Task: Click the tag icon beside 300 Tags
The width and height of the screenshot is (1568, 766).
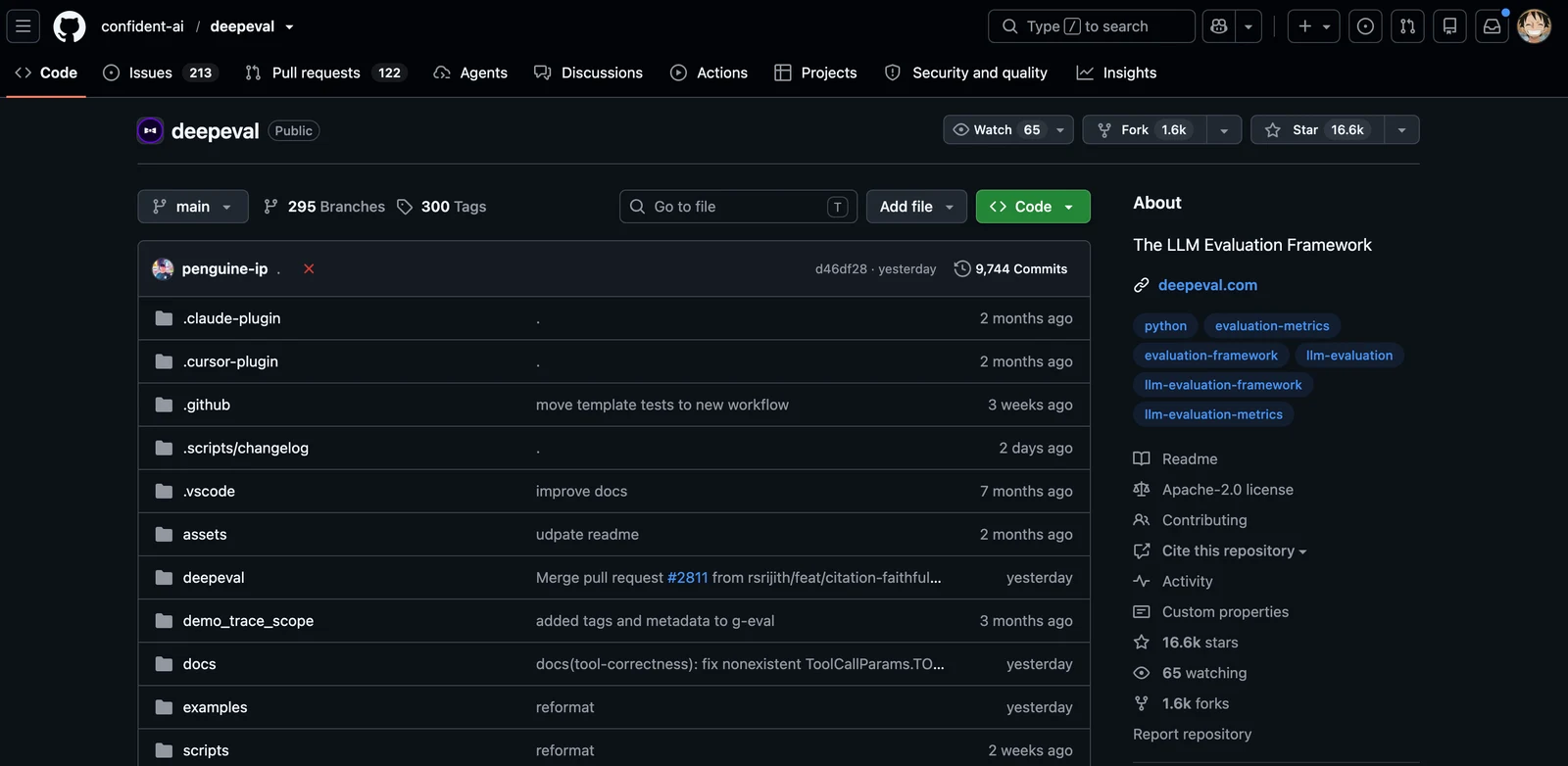Action: click(405, 207)
